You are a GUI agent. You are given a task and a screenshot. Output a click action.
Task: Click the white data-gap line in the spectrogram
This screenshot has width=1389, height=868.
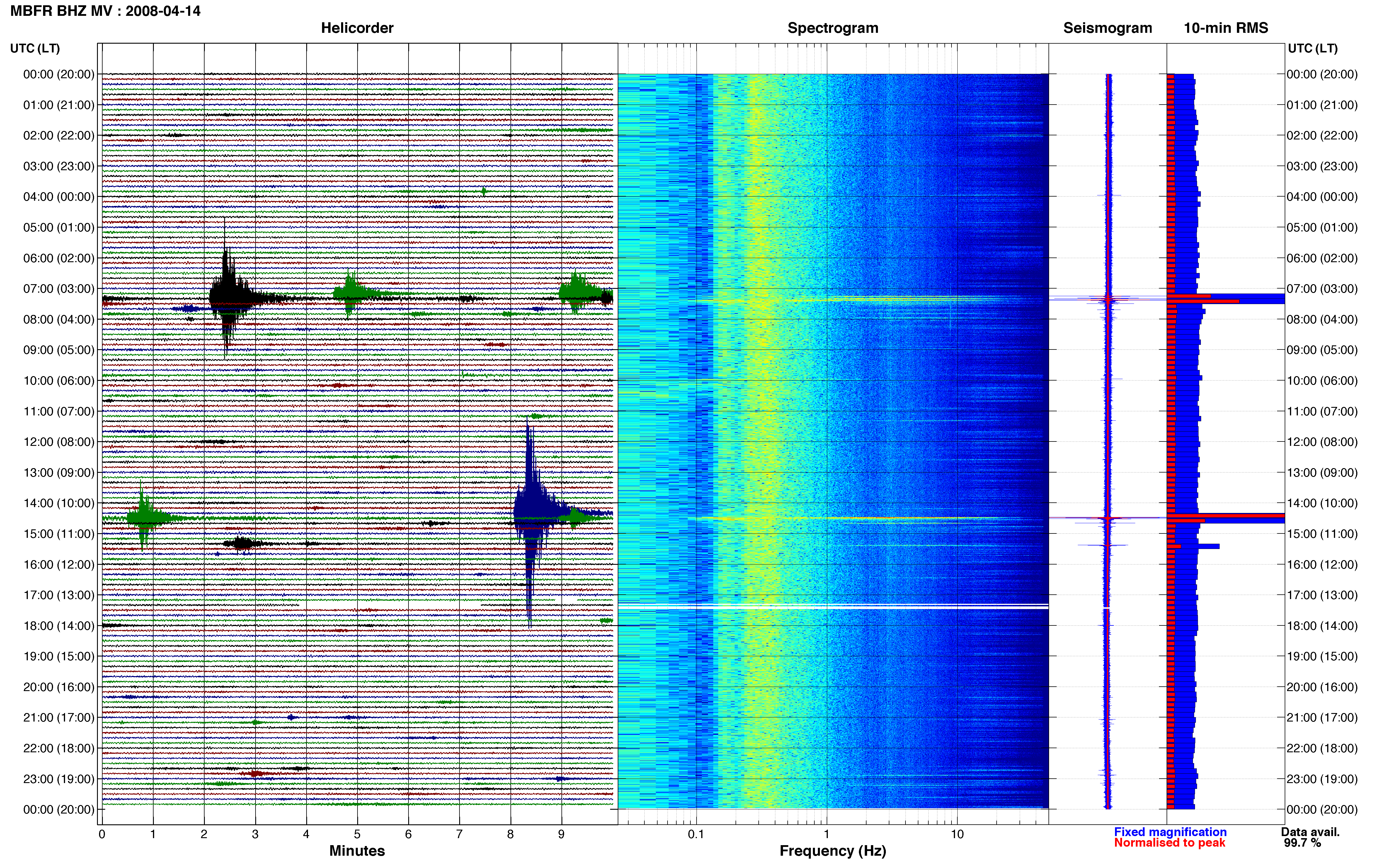[x=833, y=606]
